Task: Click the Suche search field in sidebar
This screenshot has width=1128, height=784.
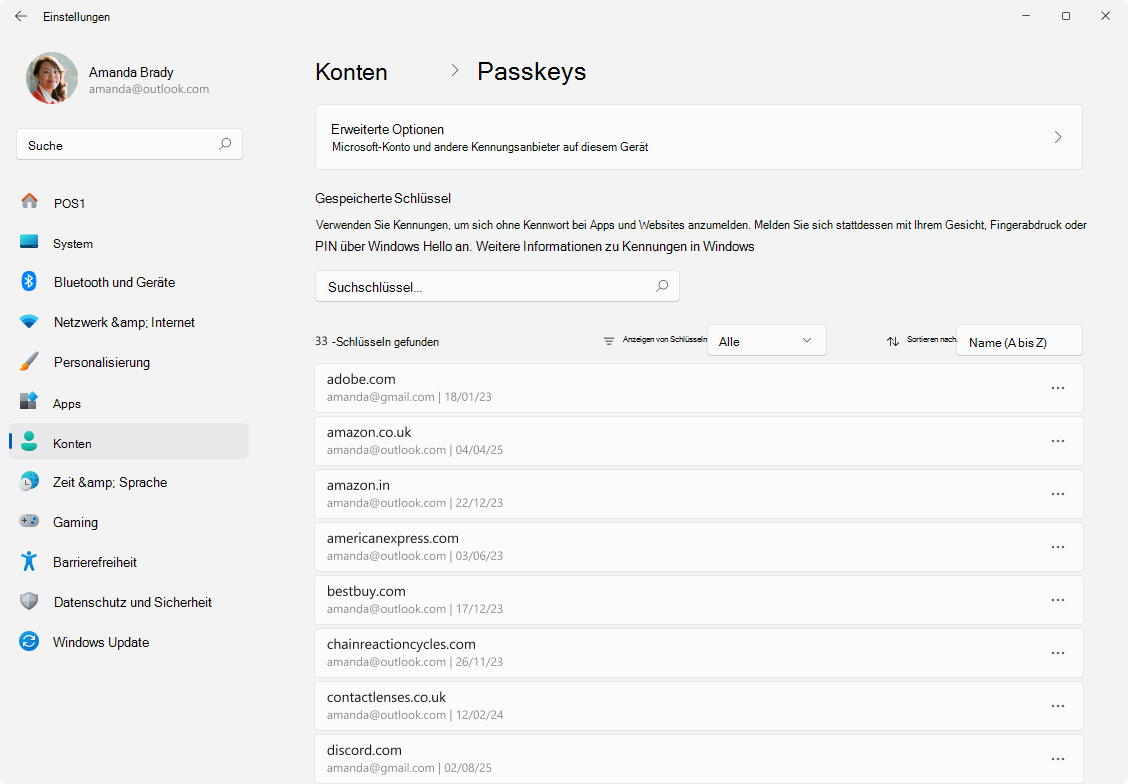Action: tap(129, 145)
